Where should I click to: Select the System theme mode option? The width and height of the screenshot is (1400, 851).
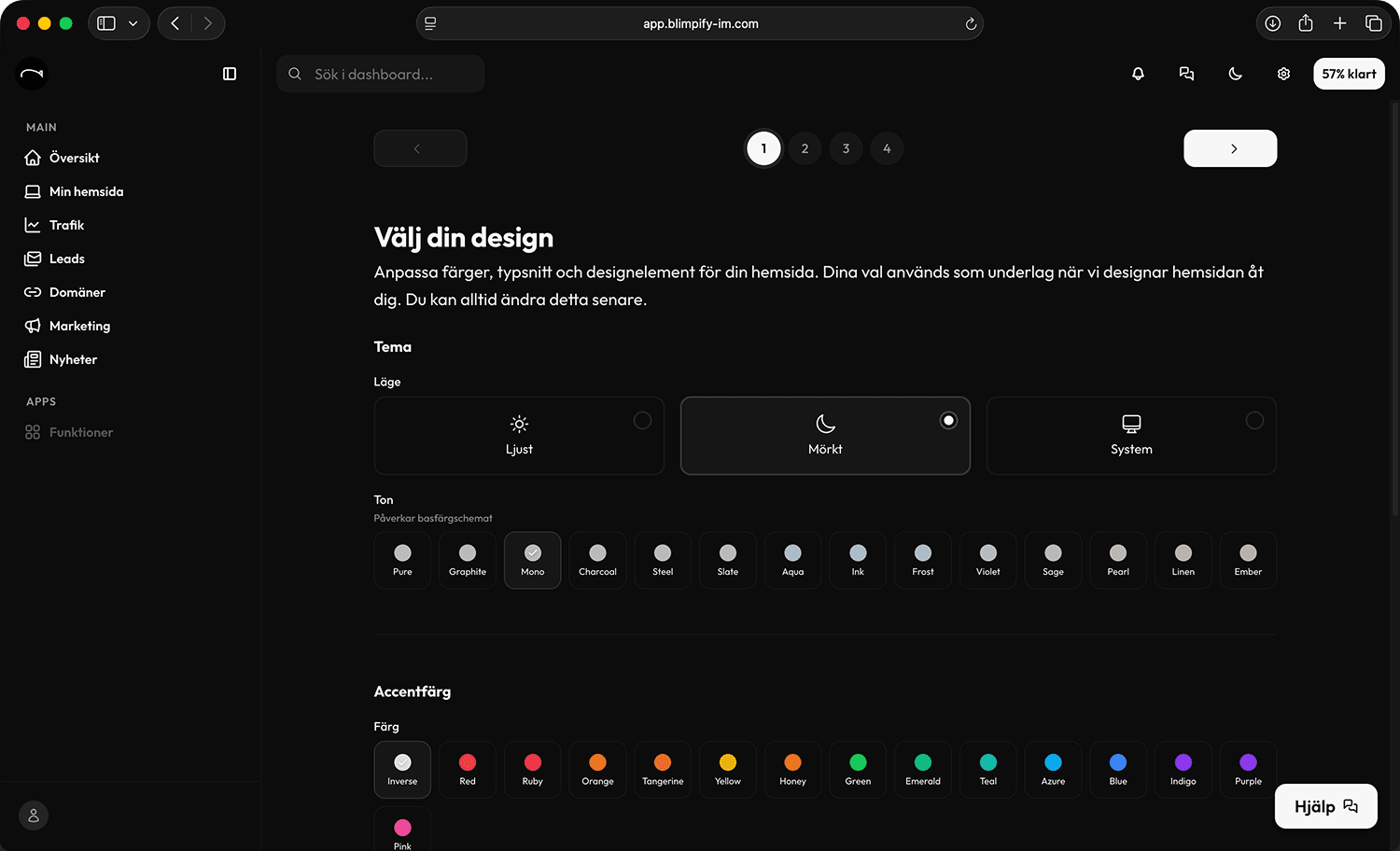pyautogui.click(x=1131, y=436)
